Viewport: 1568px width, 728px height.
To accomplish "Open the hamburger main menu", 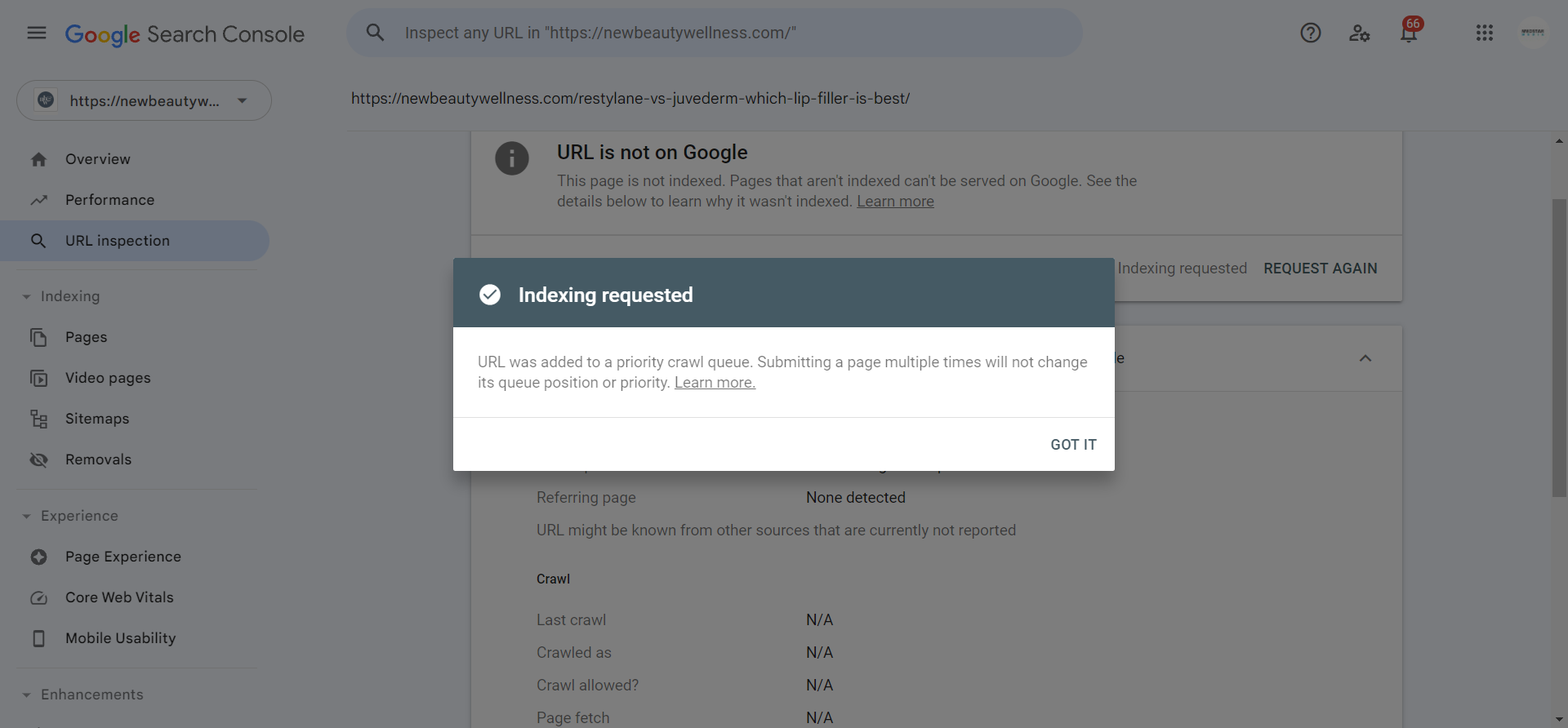I will (x=37, y=33).
